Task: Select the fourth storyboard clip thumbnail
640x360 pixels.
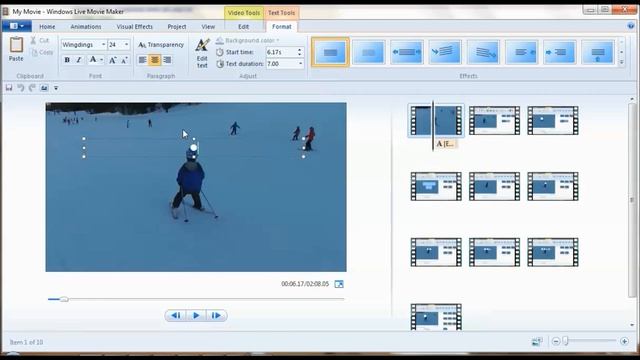Action: point(436,186)
